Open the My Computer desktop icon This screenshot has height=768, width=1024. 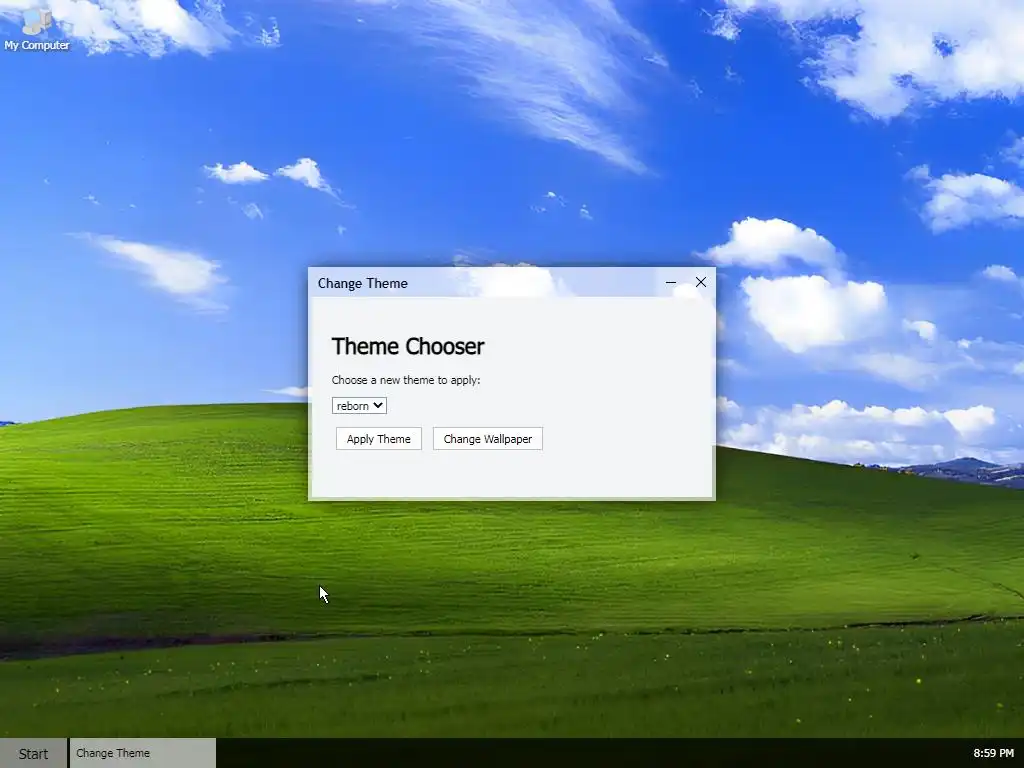tap(37, 29)
